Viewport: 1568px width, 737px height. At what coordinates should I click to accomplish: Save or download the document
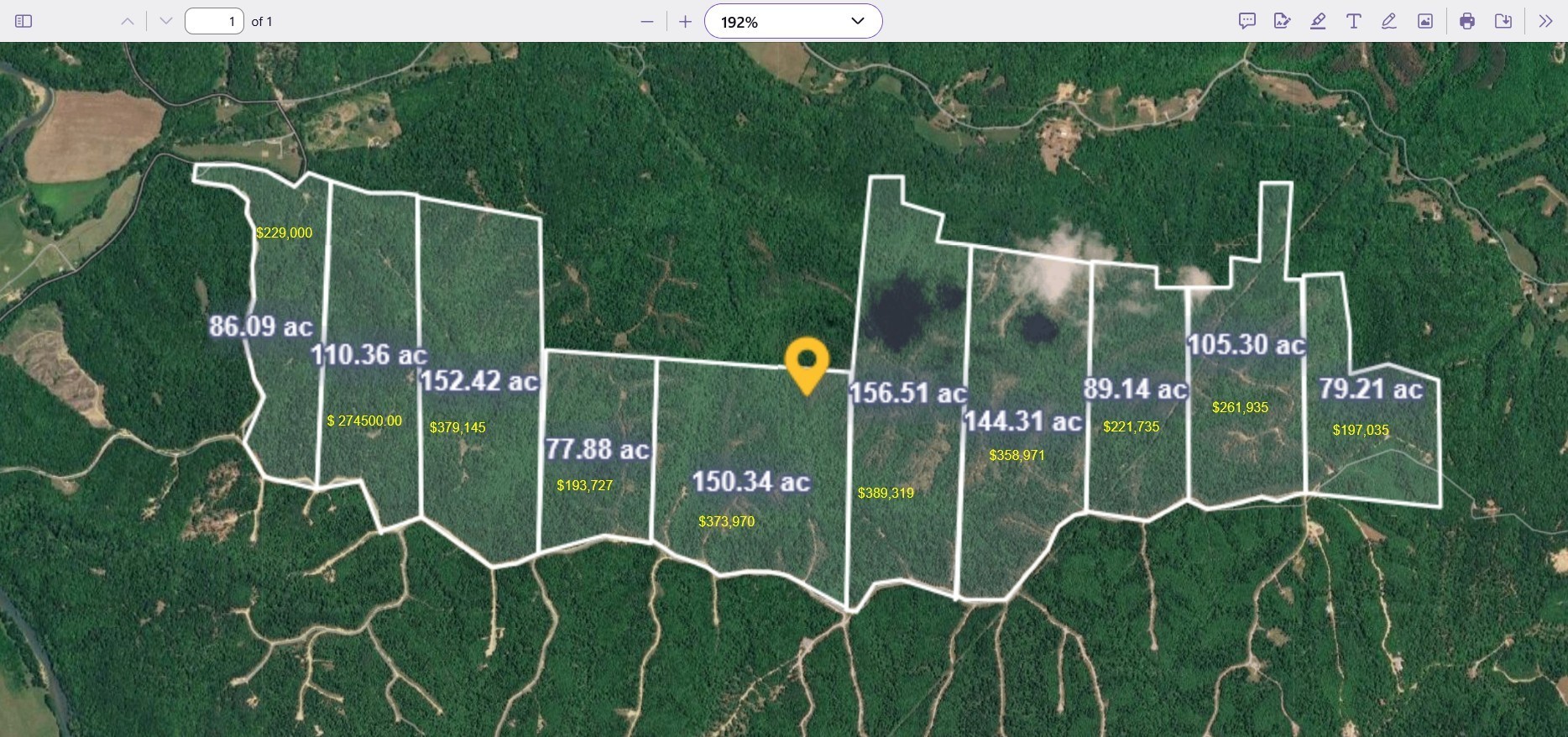point(1503,21)
